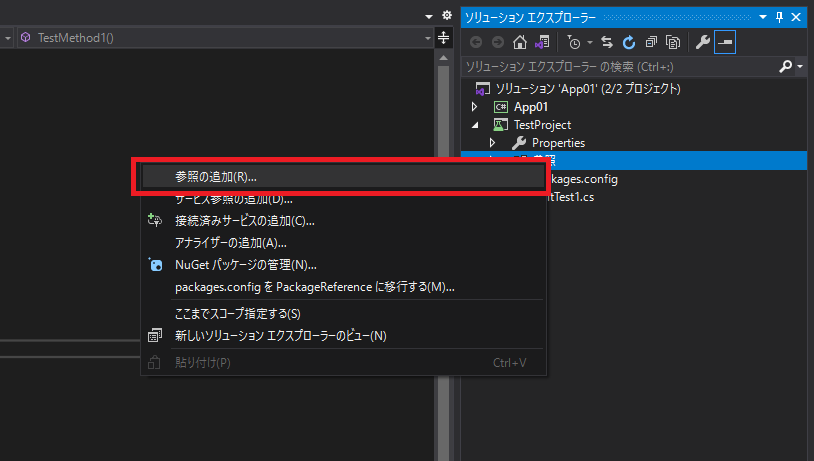814x461 pixels.
Task: Select 参照の追加(R)... from context menu
Action: tap(216, 176)
